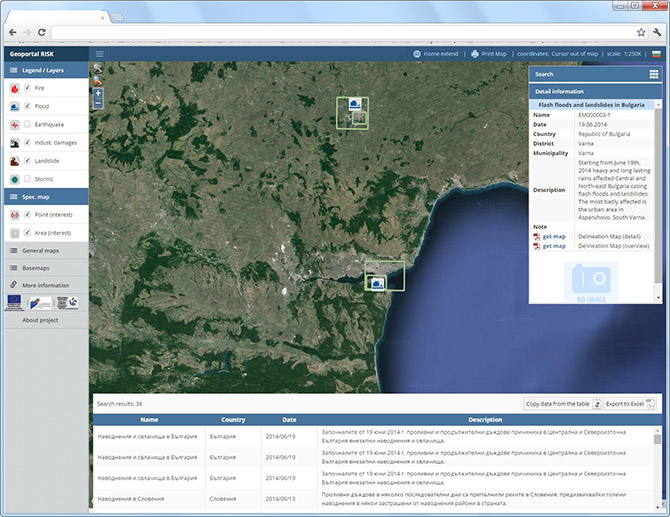Collapse the Spec. map section

point(46,197)
